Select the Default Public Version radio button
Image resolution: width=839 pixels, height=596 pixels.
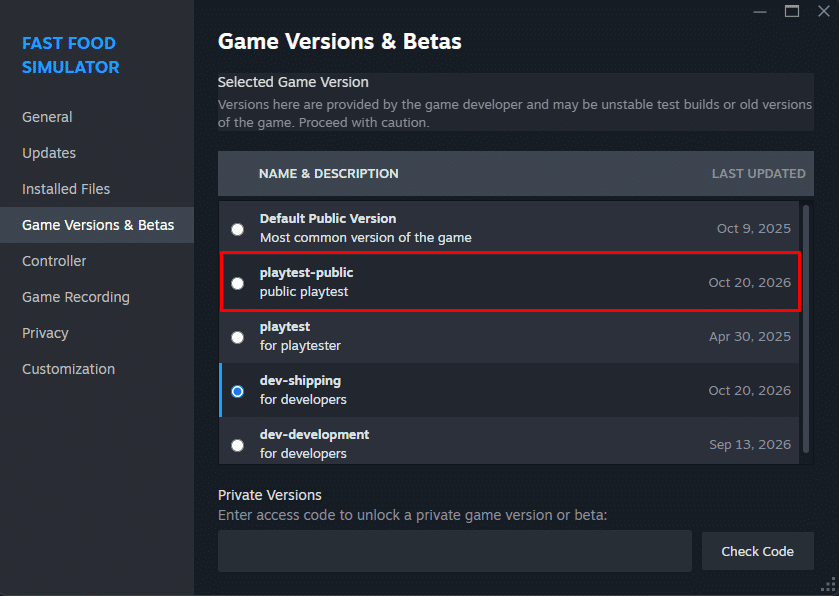[x=238, y=230]
